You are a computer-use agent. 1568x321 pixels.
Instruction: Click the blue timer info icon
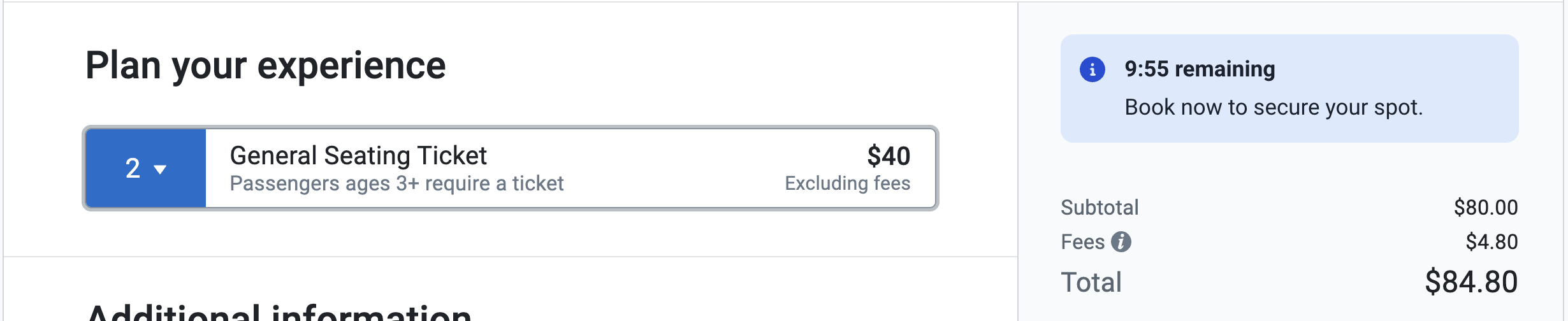tap(1092, 69)
